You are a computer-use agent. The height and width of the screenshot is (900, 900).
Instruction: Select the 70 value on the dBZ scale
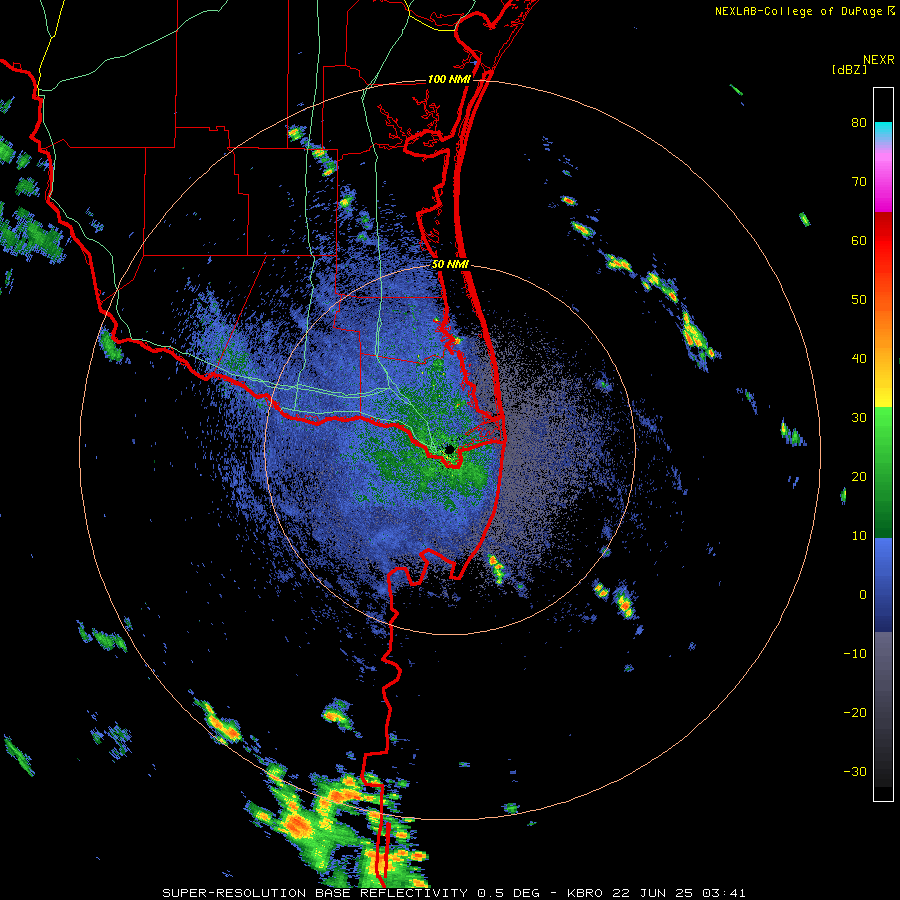click(x=859, y=182)
